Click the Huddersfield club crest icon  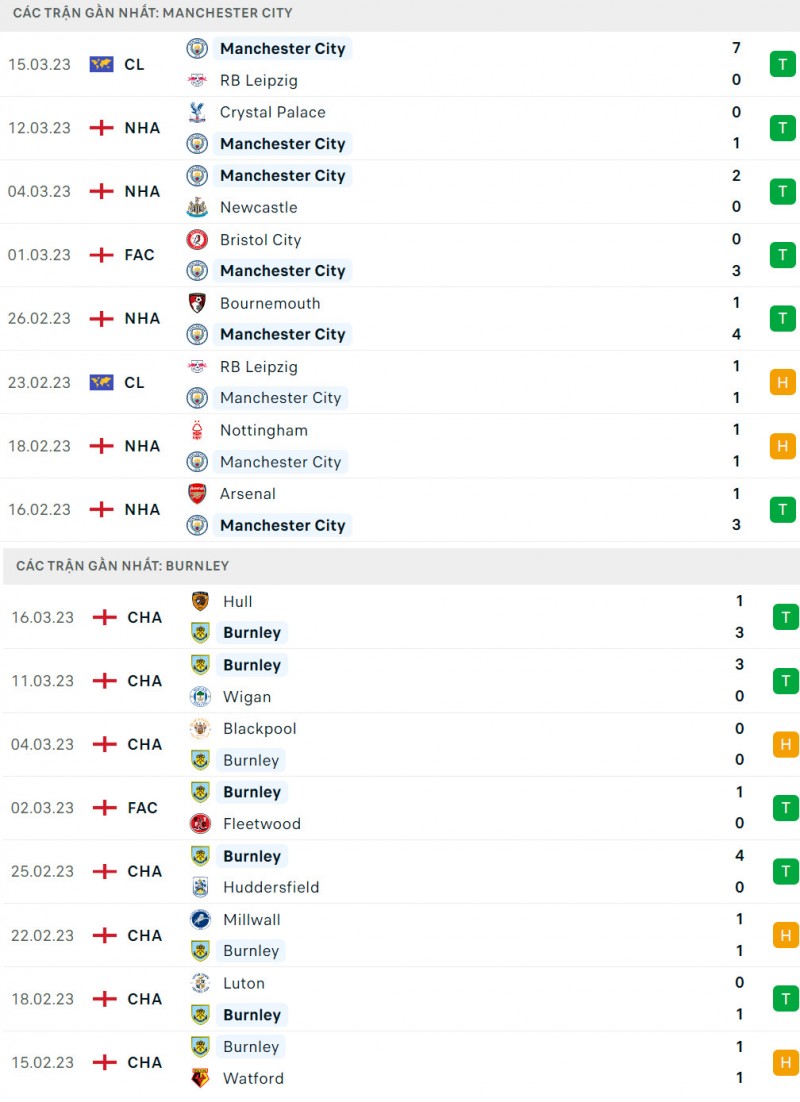point(200,887)
